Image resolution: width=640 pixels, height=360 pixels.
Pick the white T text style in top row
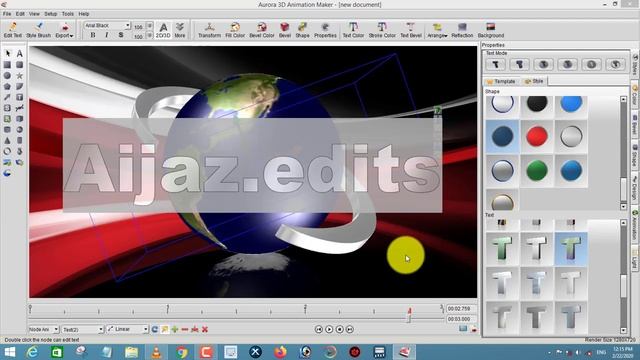(537, 249)
